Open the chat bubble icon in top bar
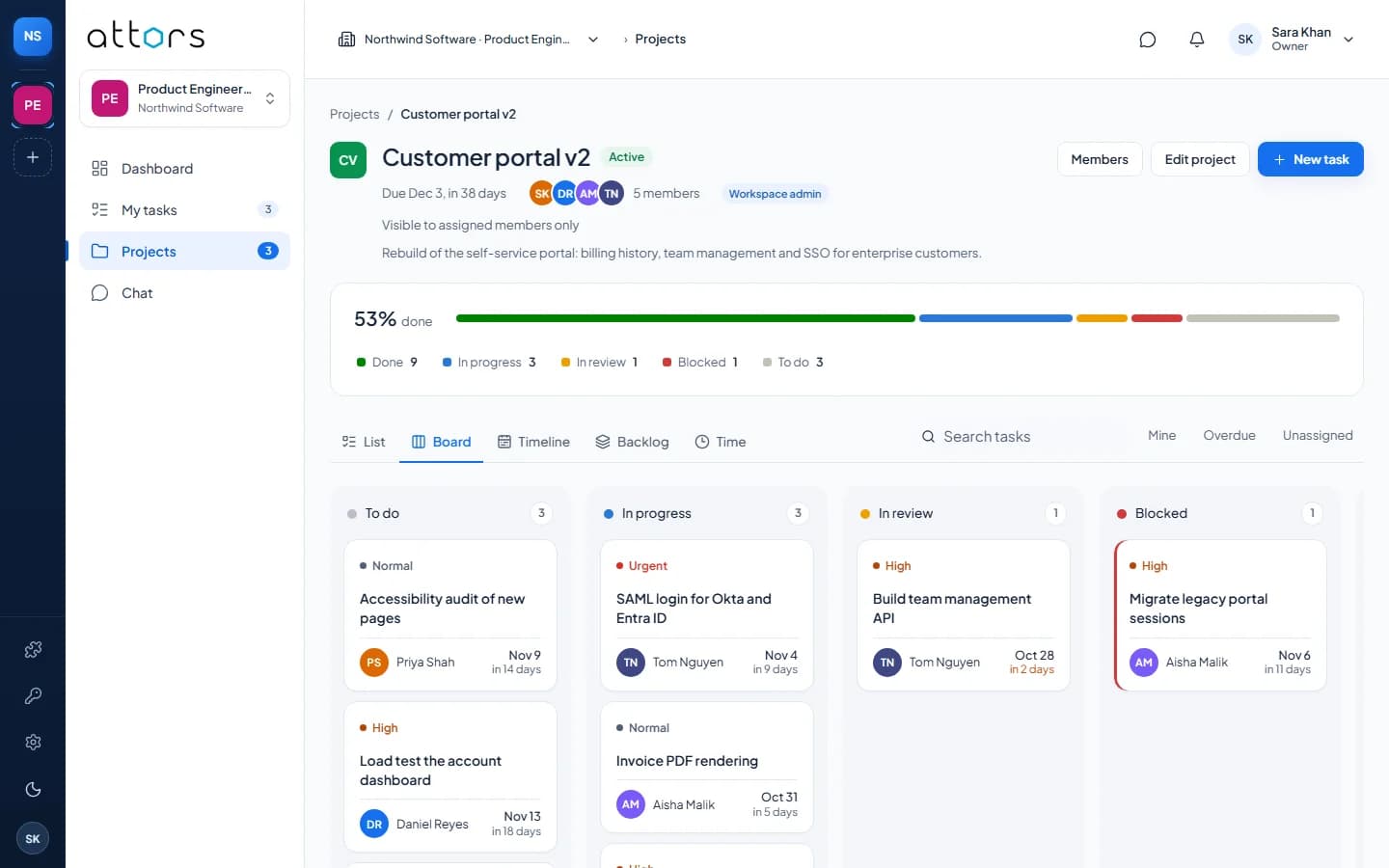The width and height of the screenshot is (1389, 868). (x=1147, y=40)
